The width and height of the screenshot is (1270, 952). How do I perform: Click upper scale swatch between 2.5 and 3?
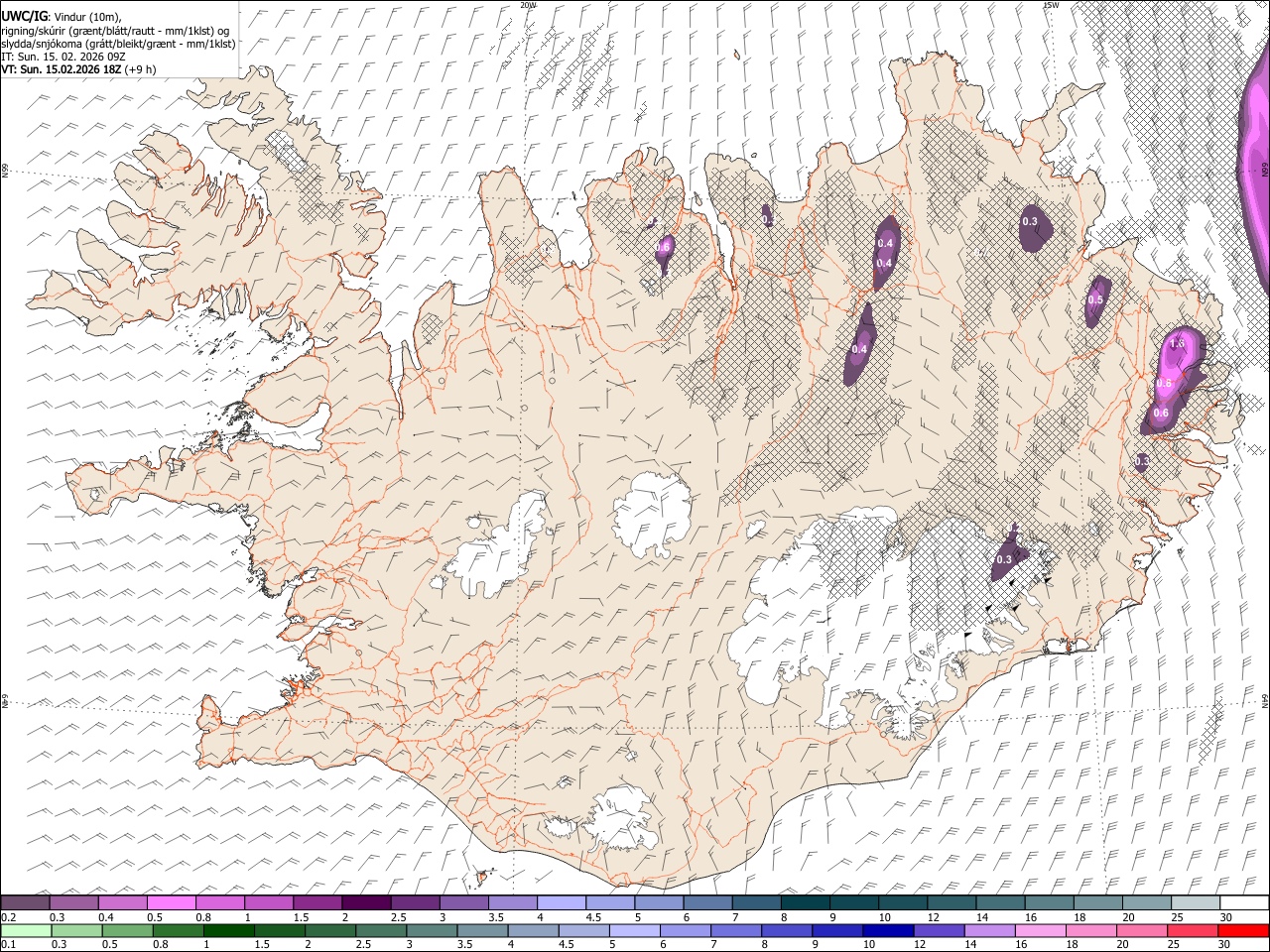pos(414,902)
